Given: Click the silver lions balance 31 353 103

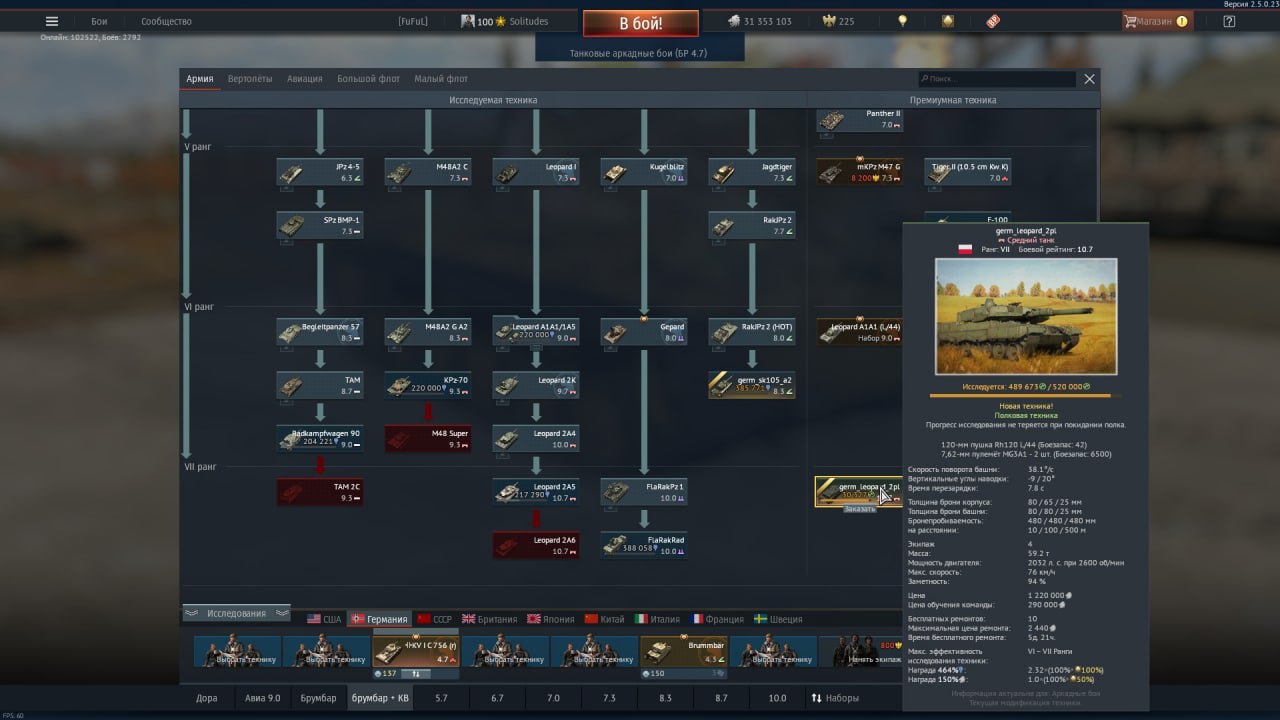Looking at the screenshot, I should (760, 21).
